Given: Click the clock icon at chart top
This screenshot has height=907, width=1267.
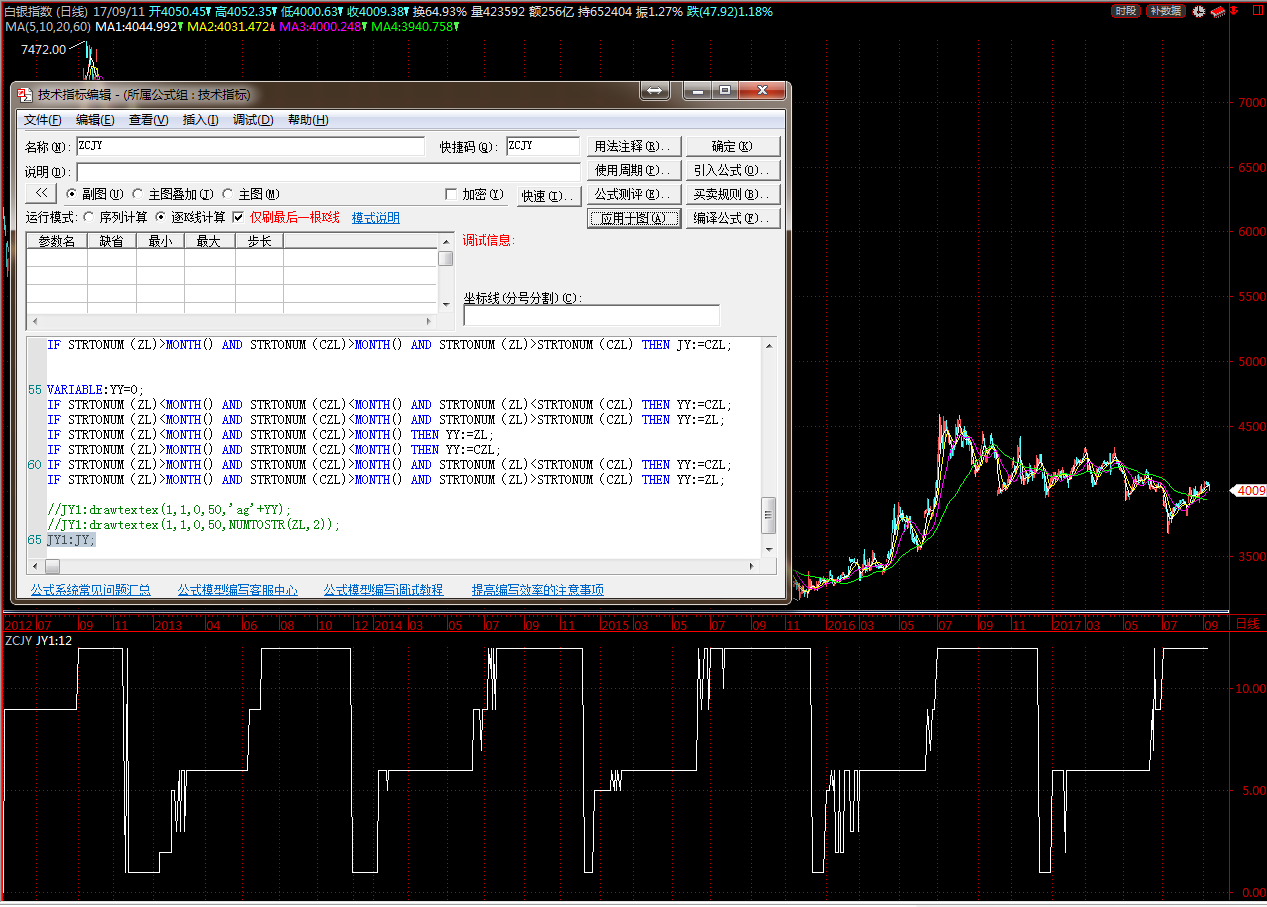Looking at the screenshot, I should click(x=1198, y=11).
